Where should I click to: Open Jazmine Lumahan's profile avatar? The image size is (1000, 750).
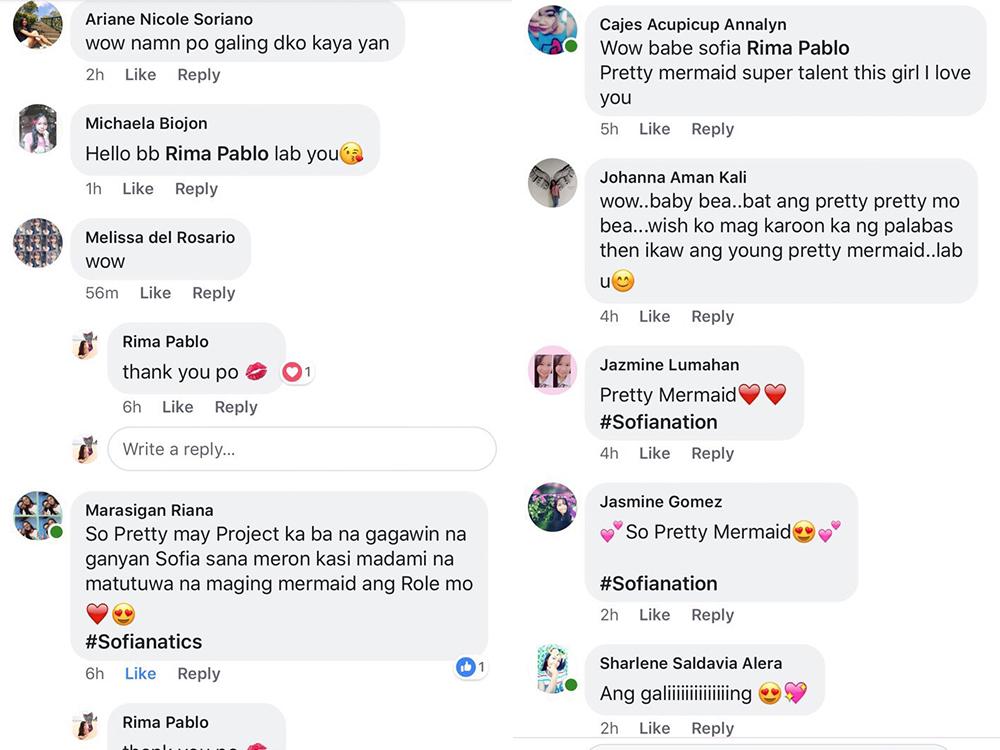(x=553, y=371)
